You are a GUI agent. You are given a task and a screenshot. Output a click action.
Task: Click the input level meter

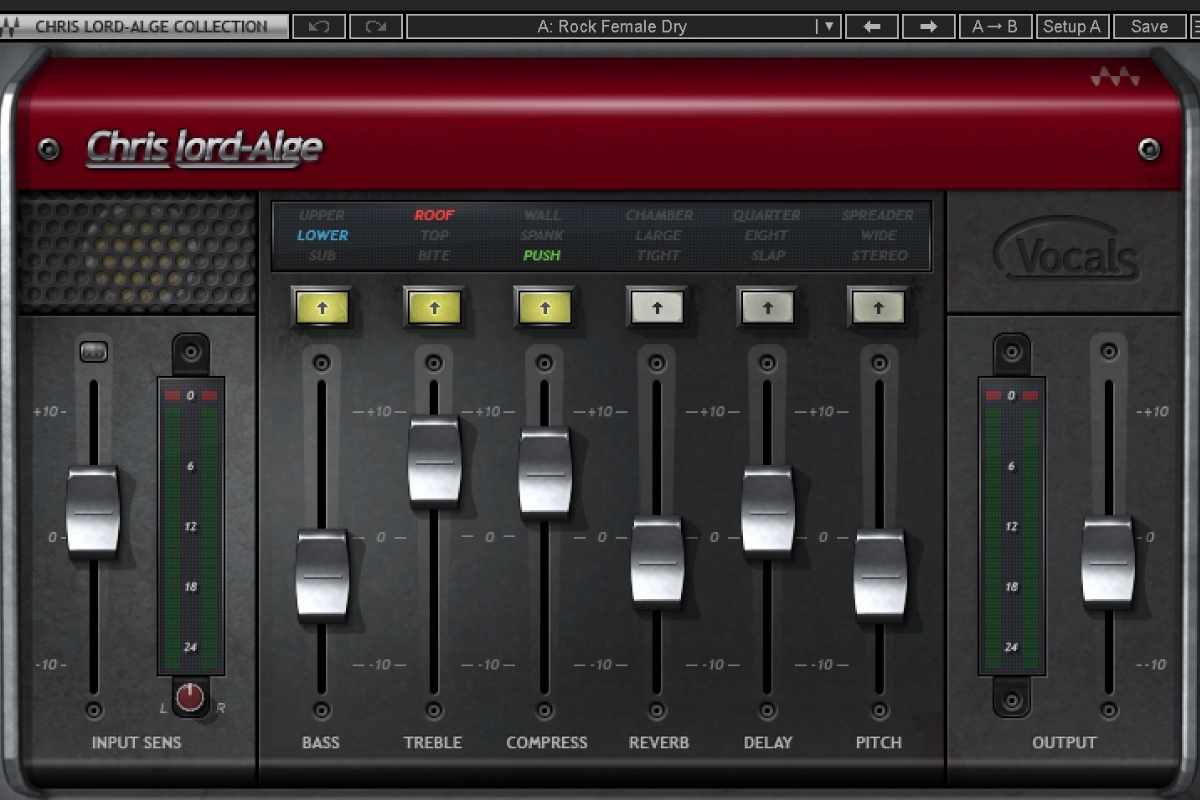(x=190, y=526)
